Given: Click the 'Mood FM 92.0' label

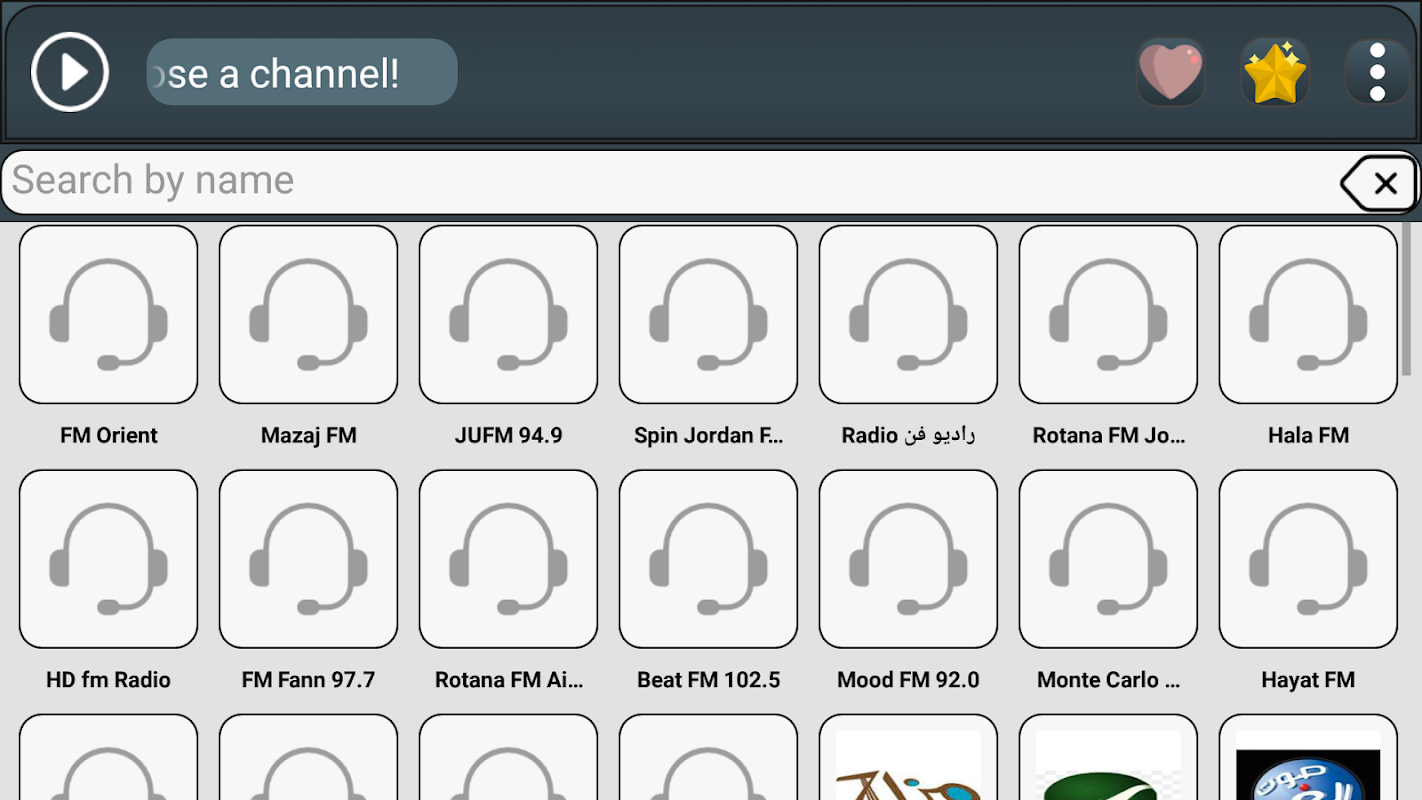Looking at the screenshot, I should click(x=908, y=680).
